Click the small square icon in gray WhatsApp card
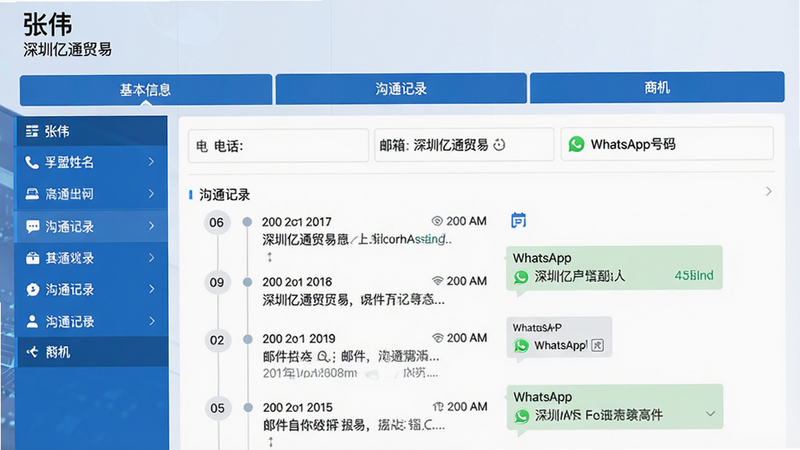The width and height of the screenshot is (800, 450). pos(597,345)
